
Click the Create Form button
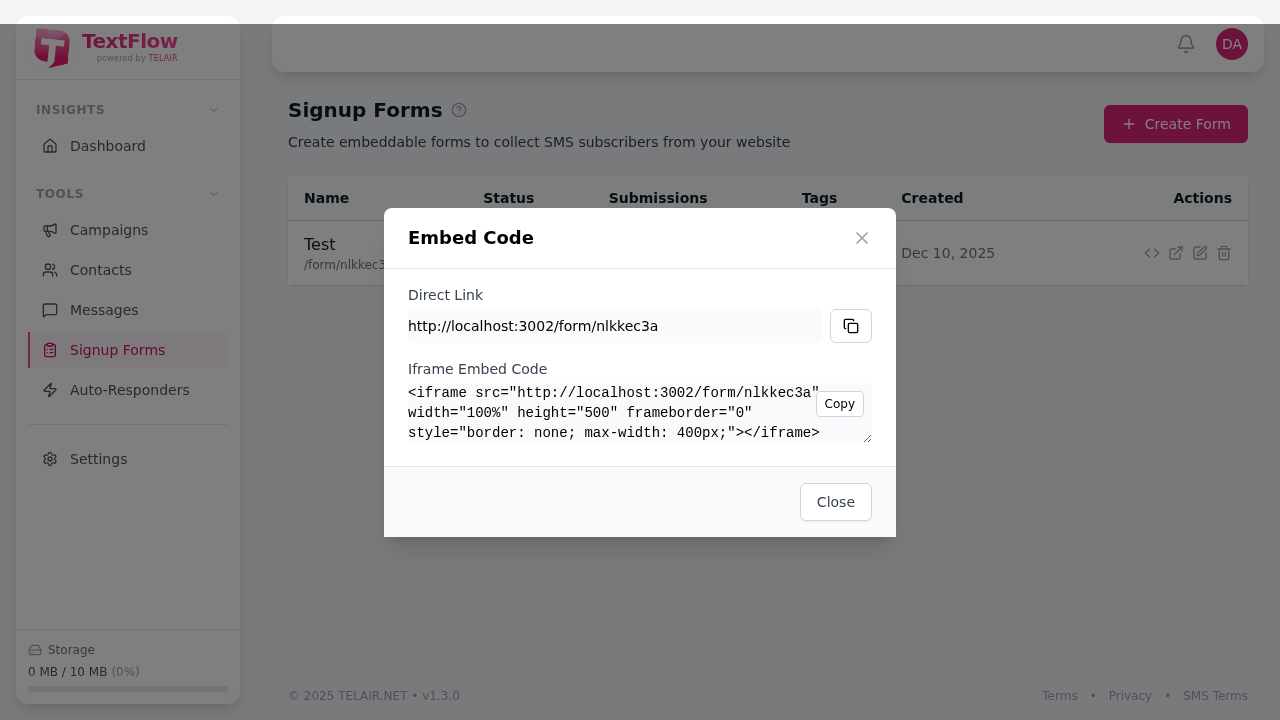coord(1175,124)
